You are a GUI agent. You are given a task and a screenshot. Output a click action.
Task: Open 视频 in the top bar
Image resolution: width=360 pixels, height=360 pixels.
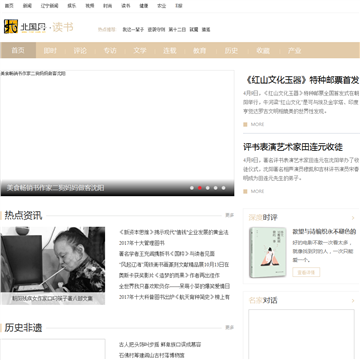pyautogui.click(x=90, y=6)
